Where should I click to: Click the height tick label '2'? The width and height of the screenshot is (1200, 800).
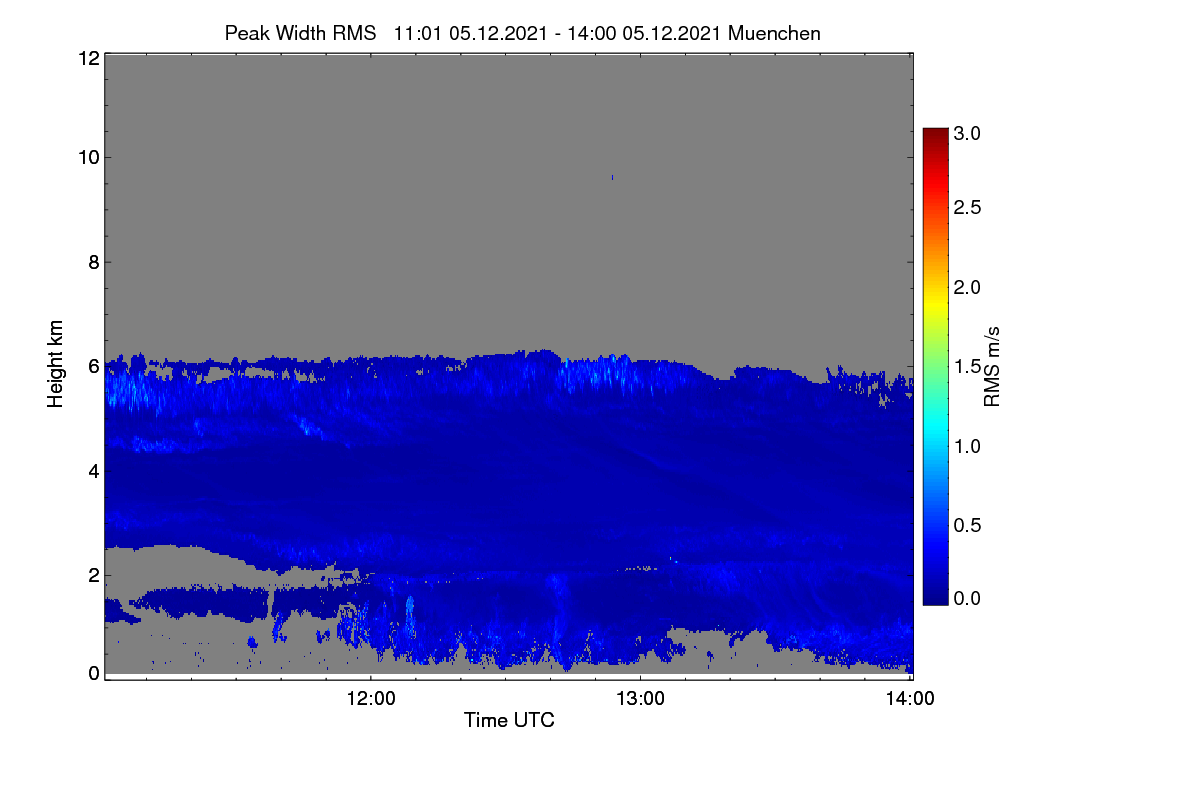[92, 575]
